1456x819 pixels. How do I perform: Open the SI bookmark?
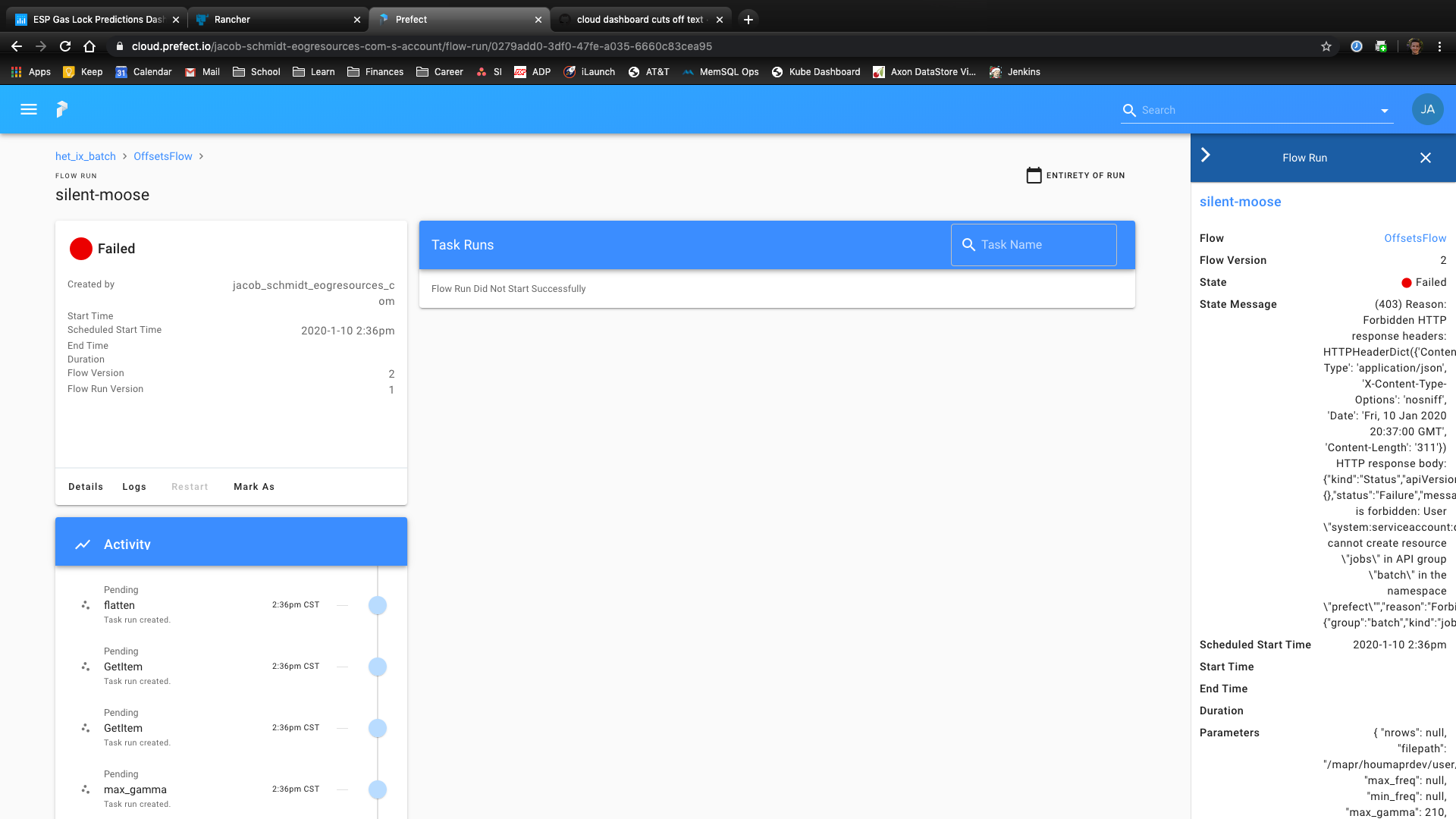click(x=489, y=72)
